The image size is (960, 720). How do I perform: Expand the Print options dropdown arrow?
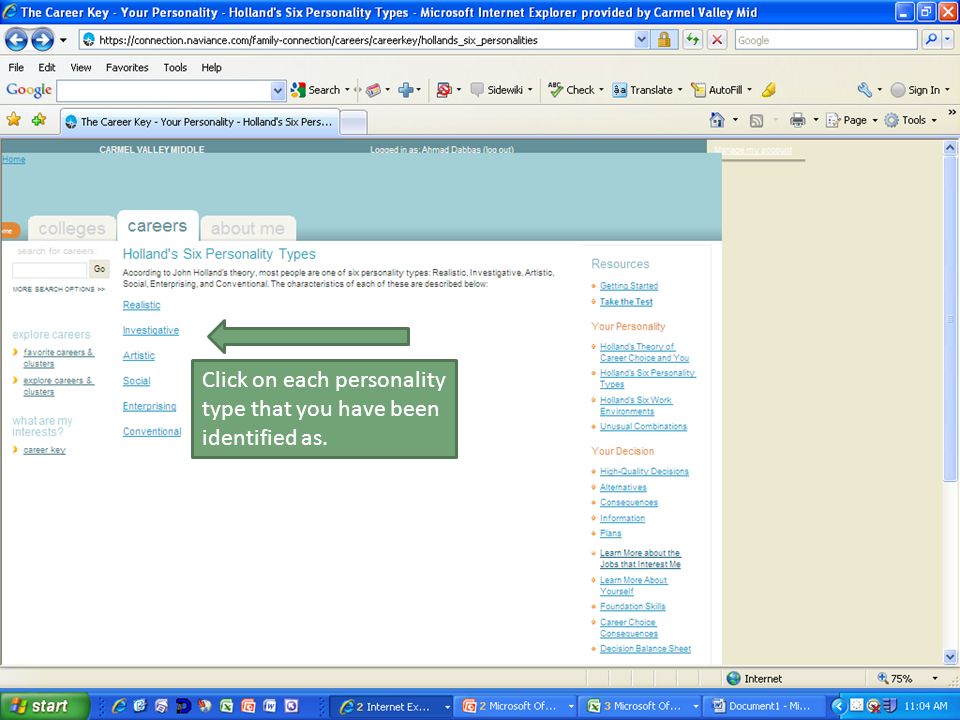coord(816,121)
